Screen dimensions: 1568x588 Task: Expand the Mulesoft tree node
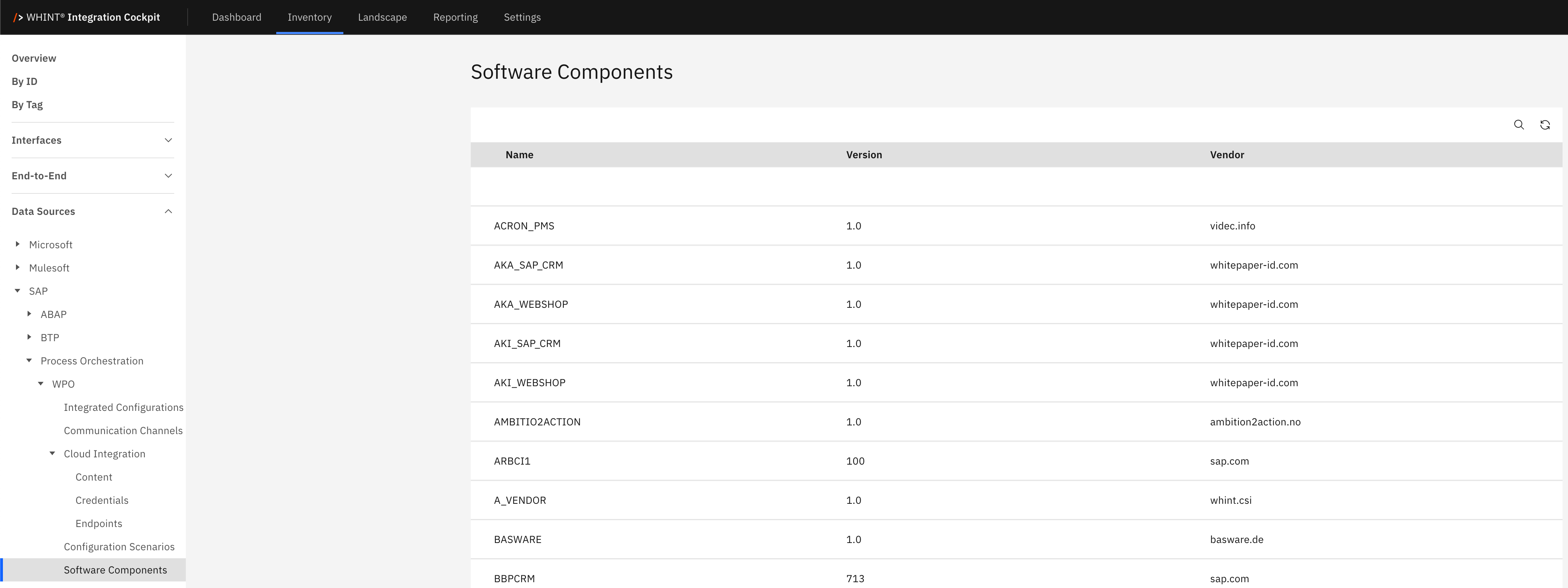pos(17,267)
